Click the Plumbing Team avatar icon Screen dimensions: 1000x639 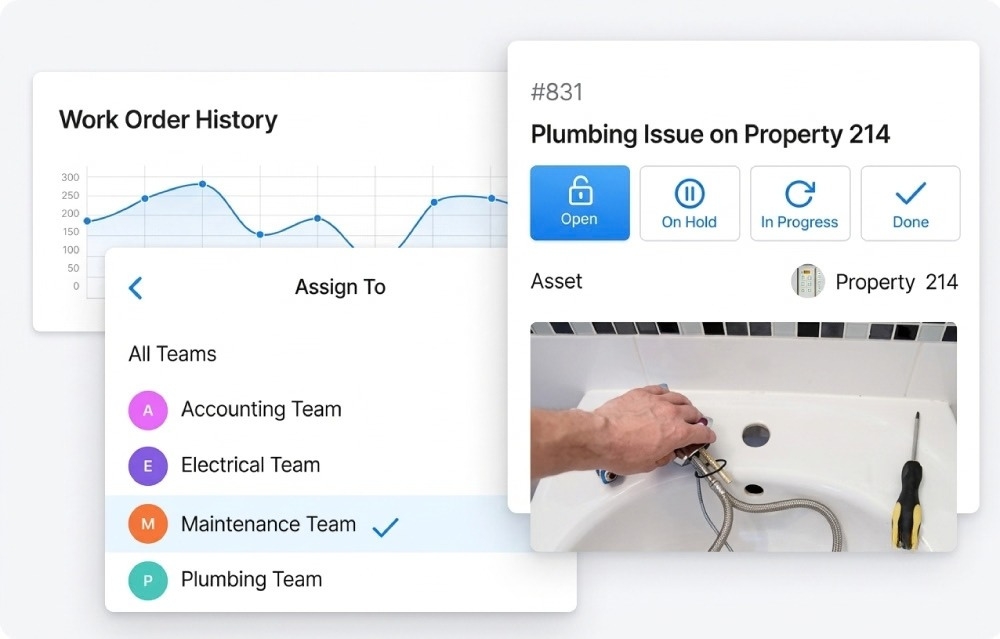pos(148,580)
